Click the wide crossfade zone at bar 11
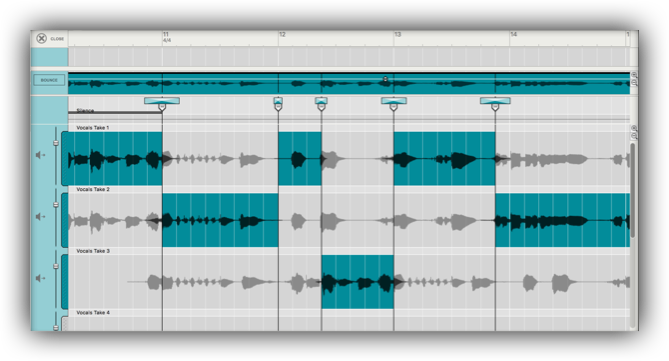This screenshot has width=669, height=361. tap(162, 101)
